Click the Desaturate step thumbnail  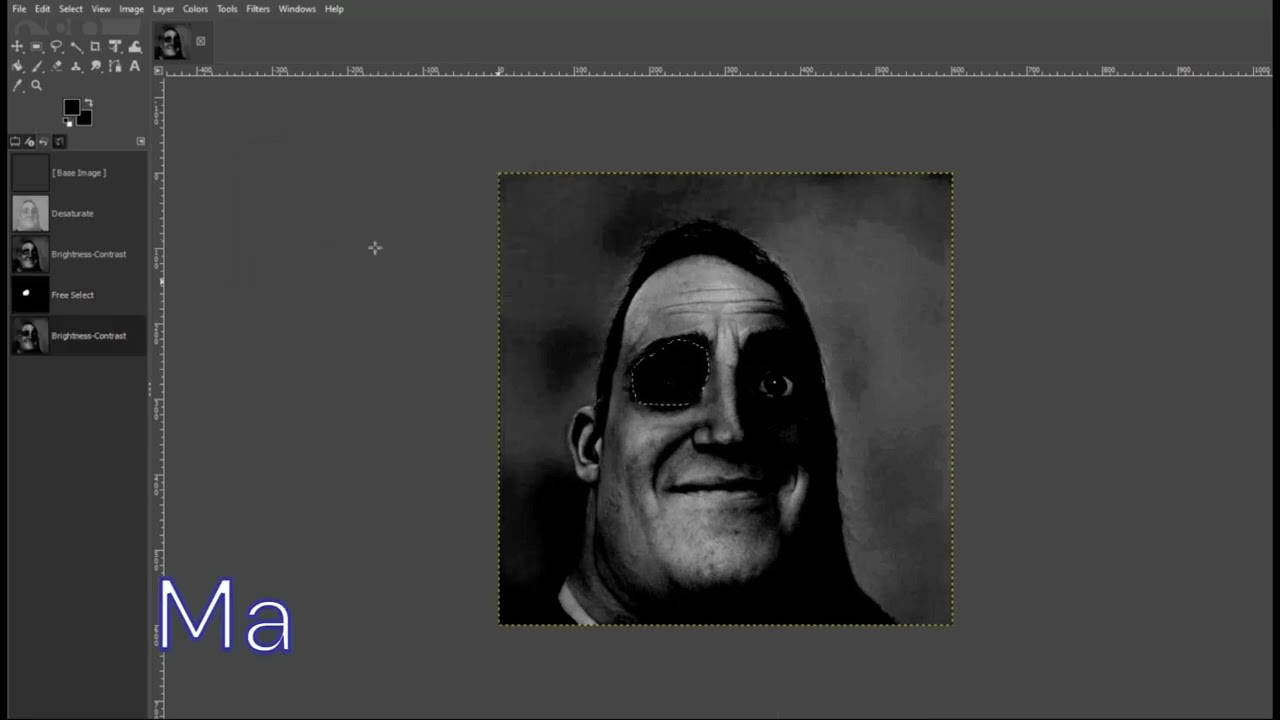pyautogui.click(x=30, y=214)
